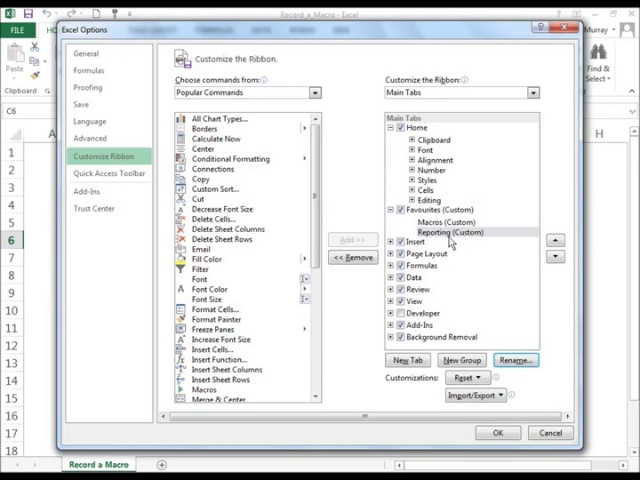Collapse the Home tab node
Screen dimensions: 640x480
(390, 127)
